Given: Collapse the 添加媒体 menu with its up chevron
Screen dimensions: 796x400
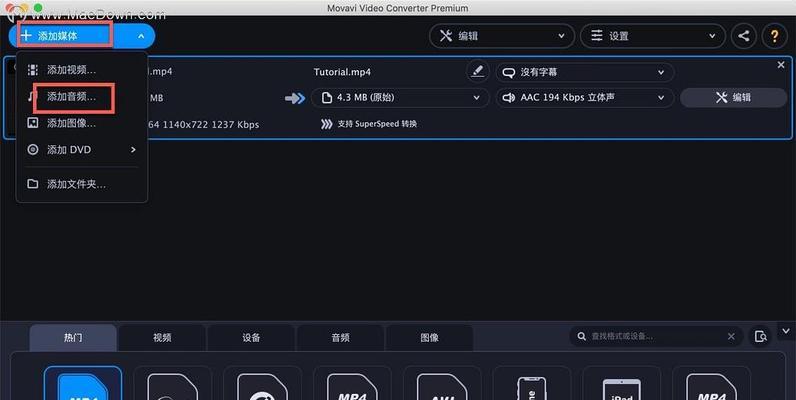Looking at the screenshot, I should 141,36.
